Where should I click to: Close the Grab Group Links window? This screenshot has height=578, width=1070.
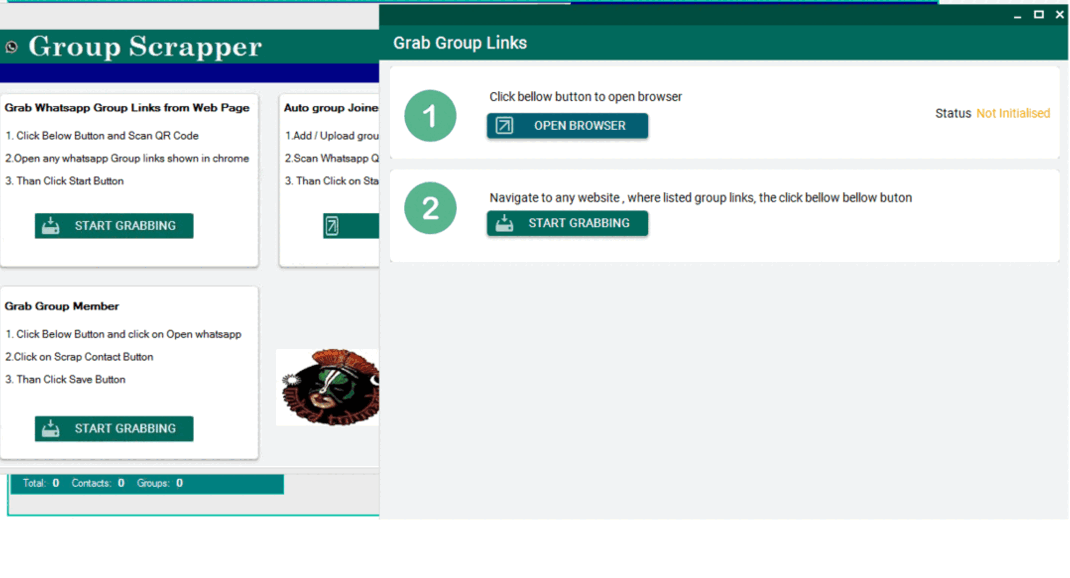coord(1060,14)
